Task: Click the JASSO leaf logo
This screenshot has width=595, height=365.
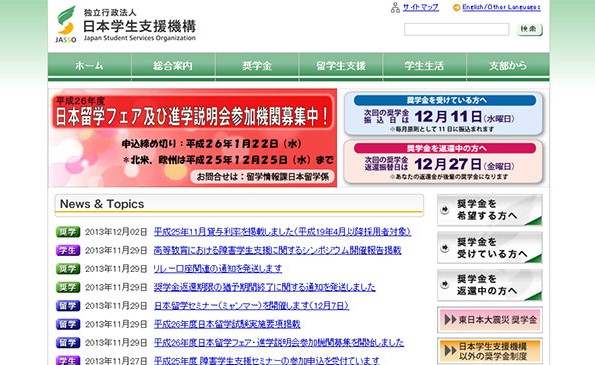Action: point(66,24)
